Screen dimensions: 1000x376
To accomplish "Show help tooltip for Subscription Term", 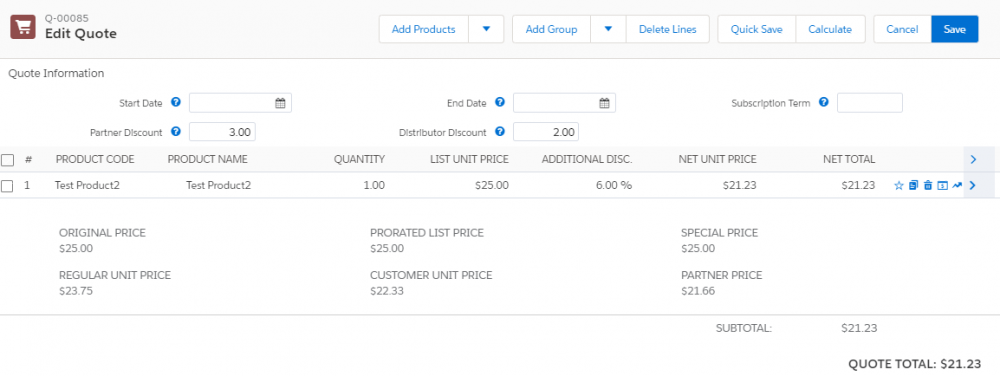I will click(x=823, y=102).
